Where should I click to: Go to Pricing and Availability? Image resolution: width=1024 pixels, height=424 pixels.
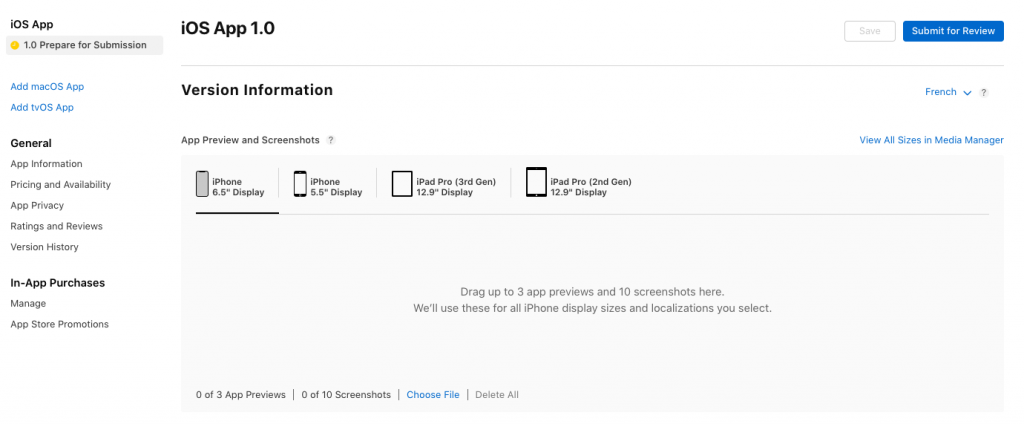60,185
